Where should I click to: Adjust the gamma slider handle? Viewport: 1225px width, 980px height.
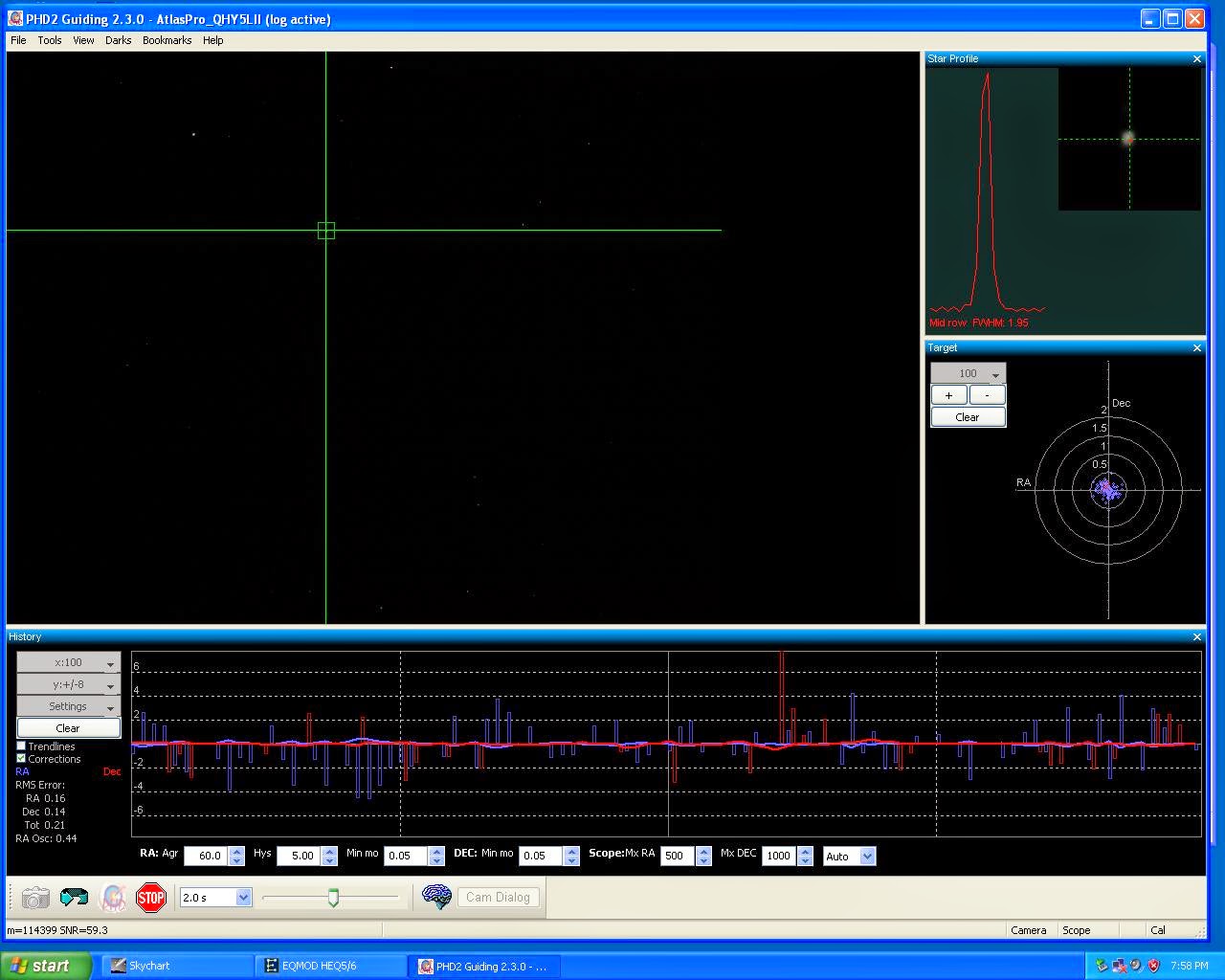click(333, 897)
